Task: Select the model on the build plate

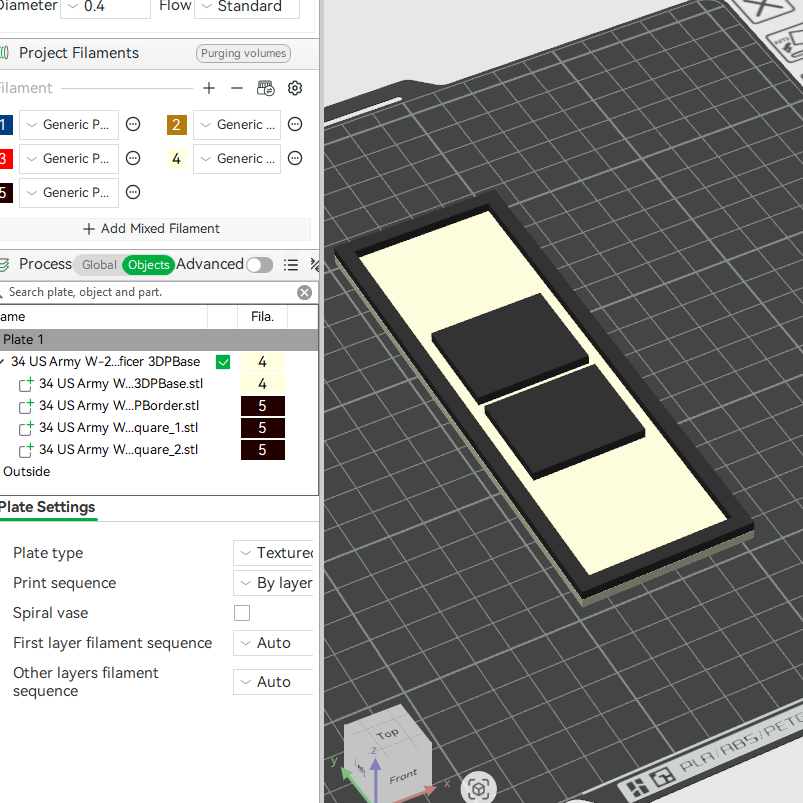Action: [543, 399]
